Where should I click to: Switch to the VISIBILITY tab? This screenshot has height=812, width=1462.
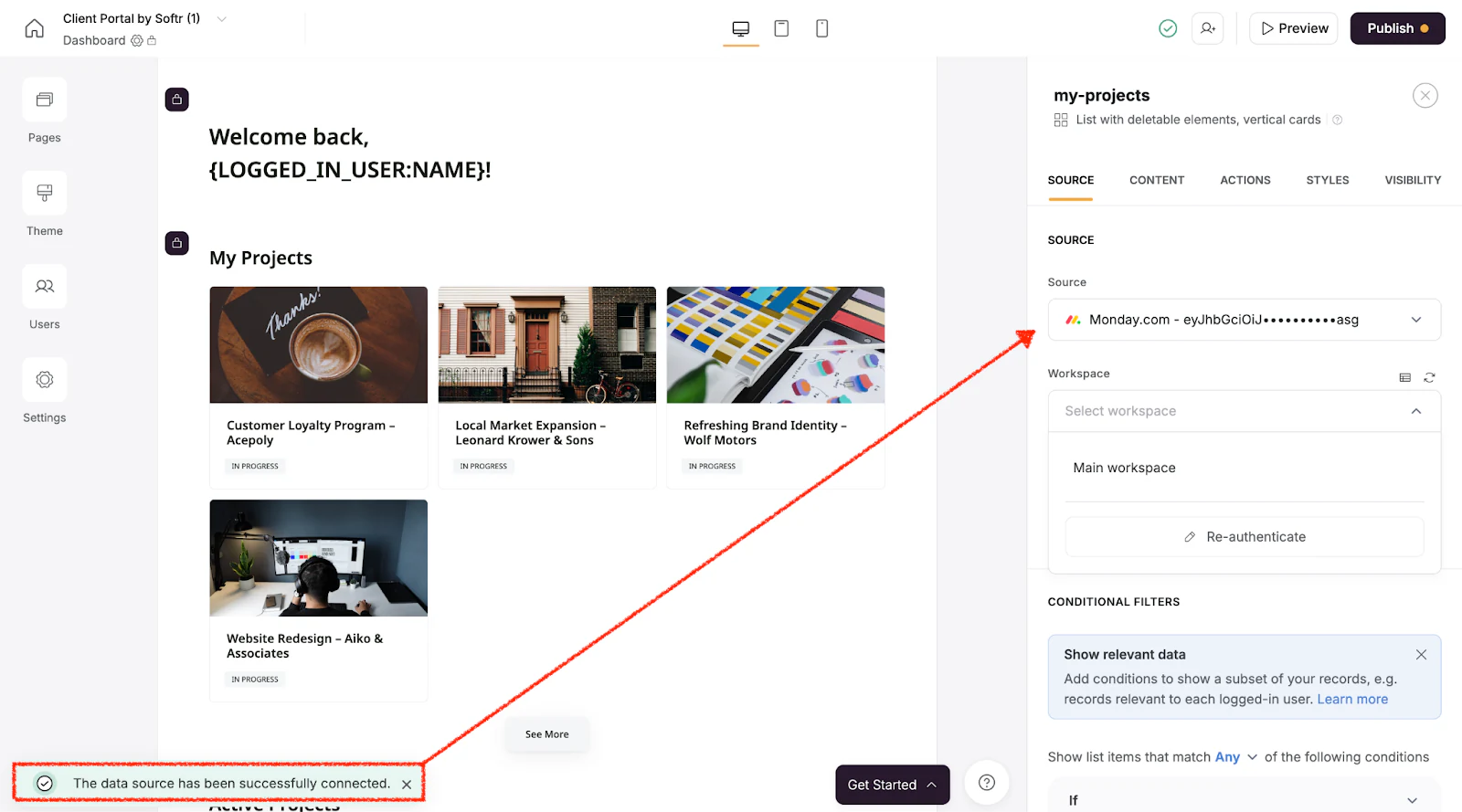click(1413, 180)
